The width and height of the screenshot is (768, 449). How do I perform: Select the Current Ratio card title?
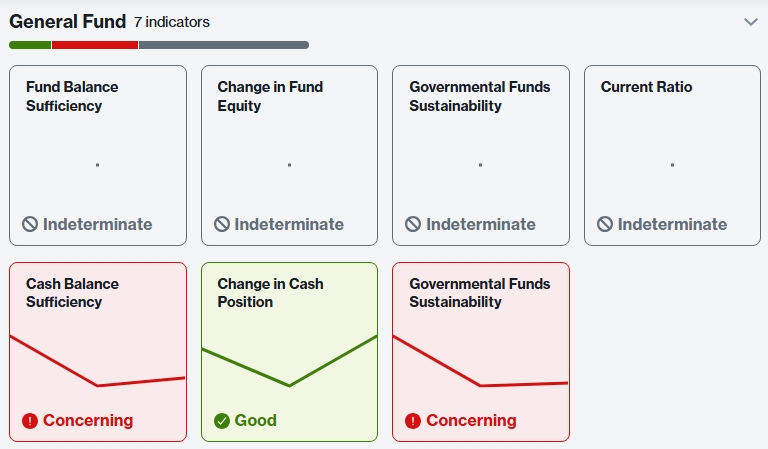click(x=646, y=87)
